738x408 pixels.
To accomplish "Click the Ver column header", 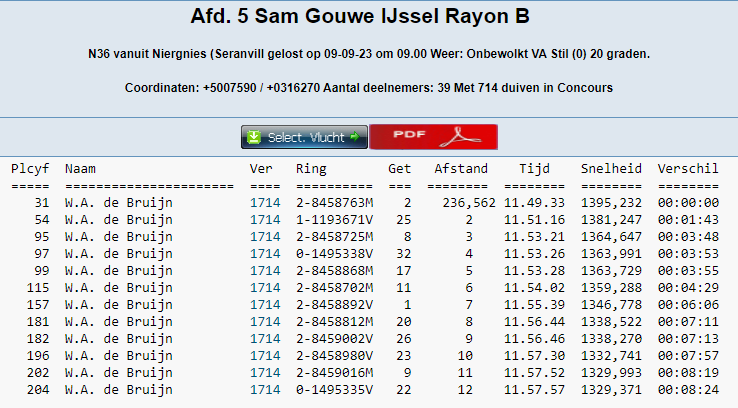I will click(261, 168).
